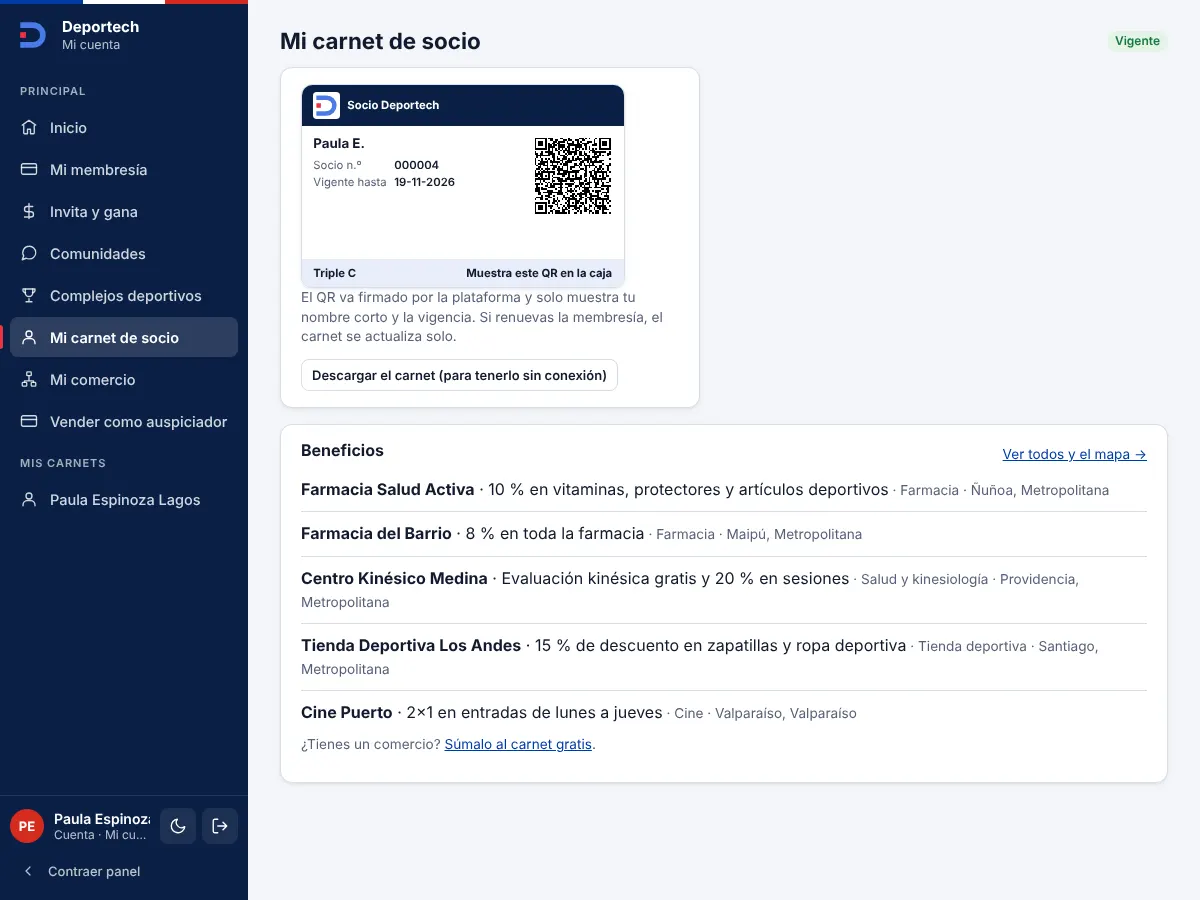Click the Mi cuenta subtitle under Deportech
Screen dimensions: 1200x900
(91, 45)
